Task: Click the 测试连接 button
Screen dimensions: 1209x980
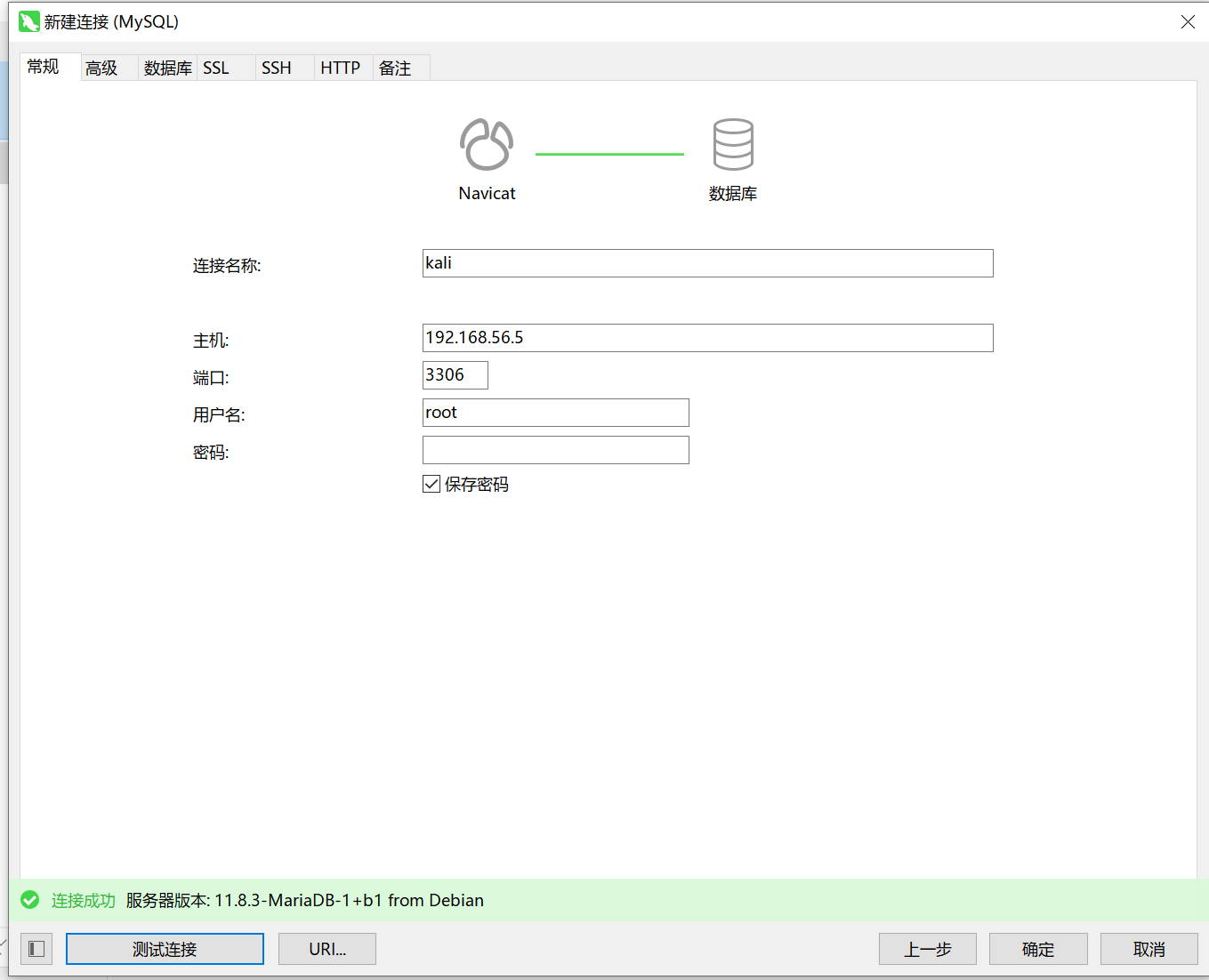Action: tap(165, 949)
